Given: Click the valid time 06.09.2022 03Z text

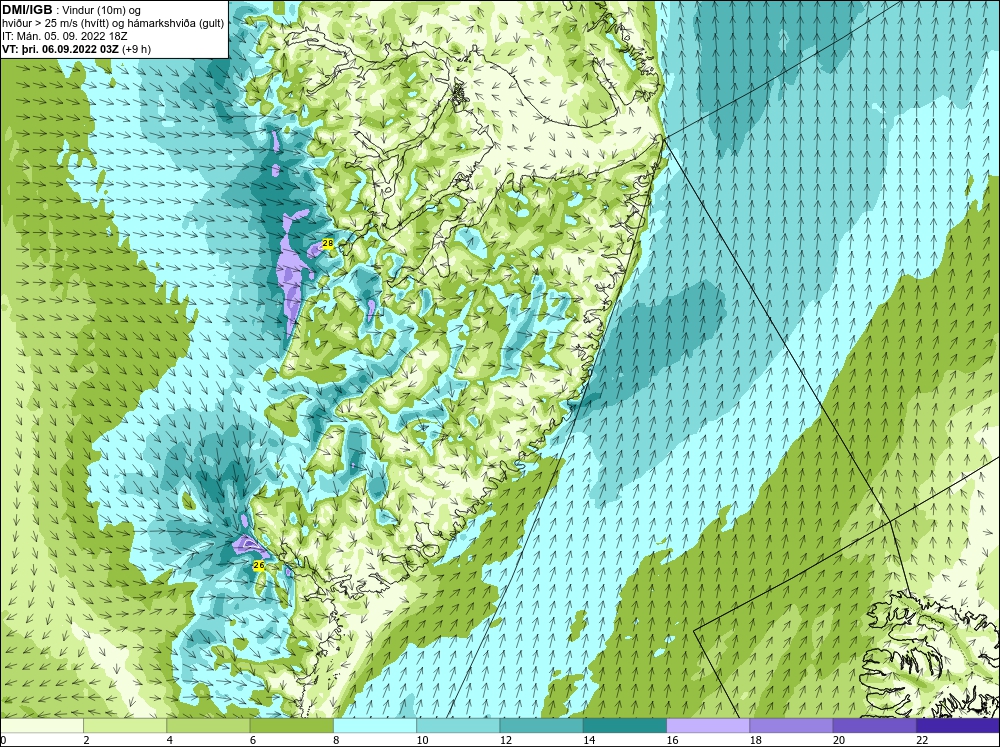Looking at the screenshot, I should 80,49.
